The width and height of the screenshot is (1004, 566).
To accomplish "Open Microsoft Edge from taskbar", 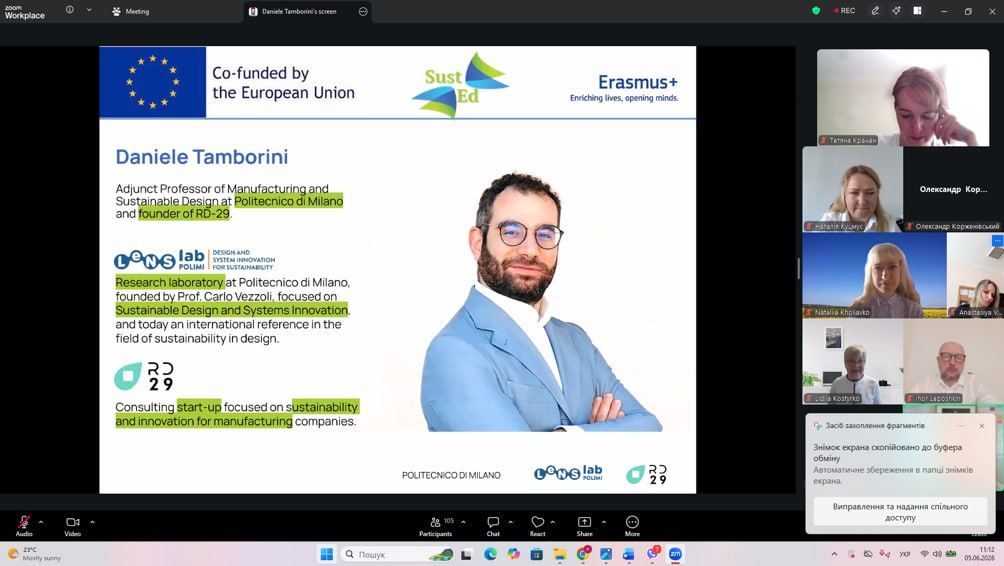I will click(490, 554).
